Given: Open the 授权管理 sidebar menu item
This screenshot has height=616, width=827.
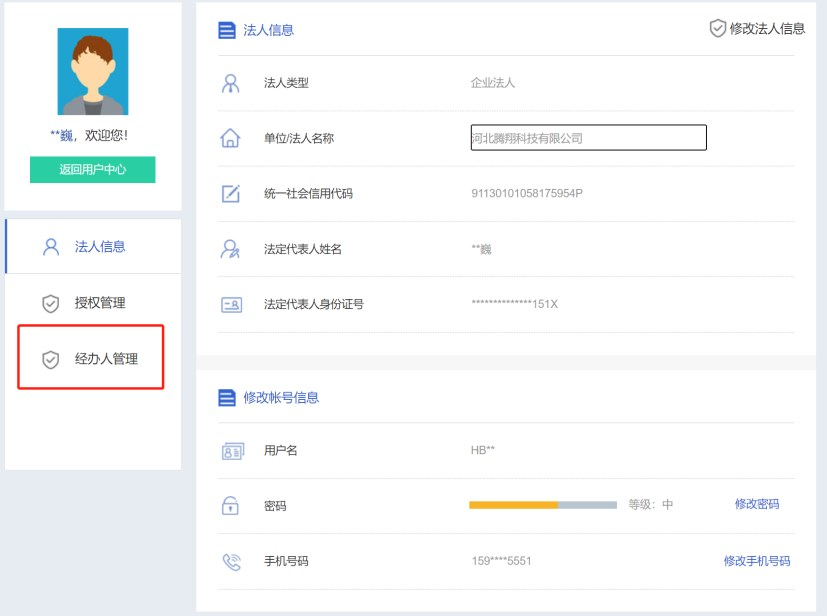Looking at the screenshot, I should pos(99,303).
